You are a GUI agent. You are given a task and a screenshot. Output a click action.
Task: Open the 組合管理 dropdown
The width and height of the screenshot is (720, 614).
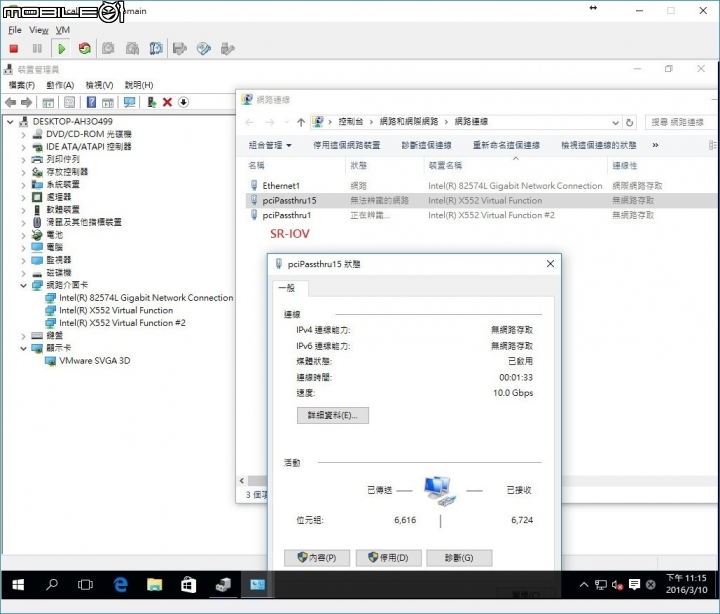click(270, 146)
